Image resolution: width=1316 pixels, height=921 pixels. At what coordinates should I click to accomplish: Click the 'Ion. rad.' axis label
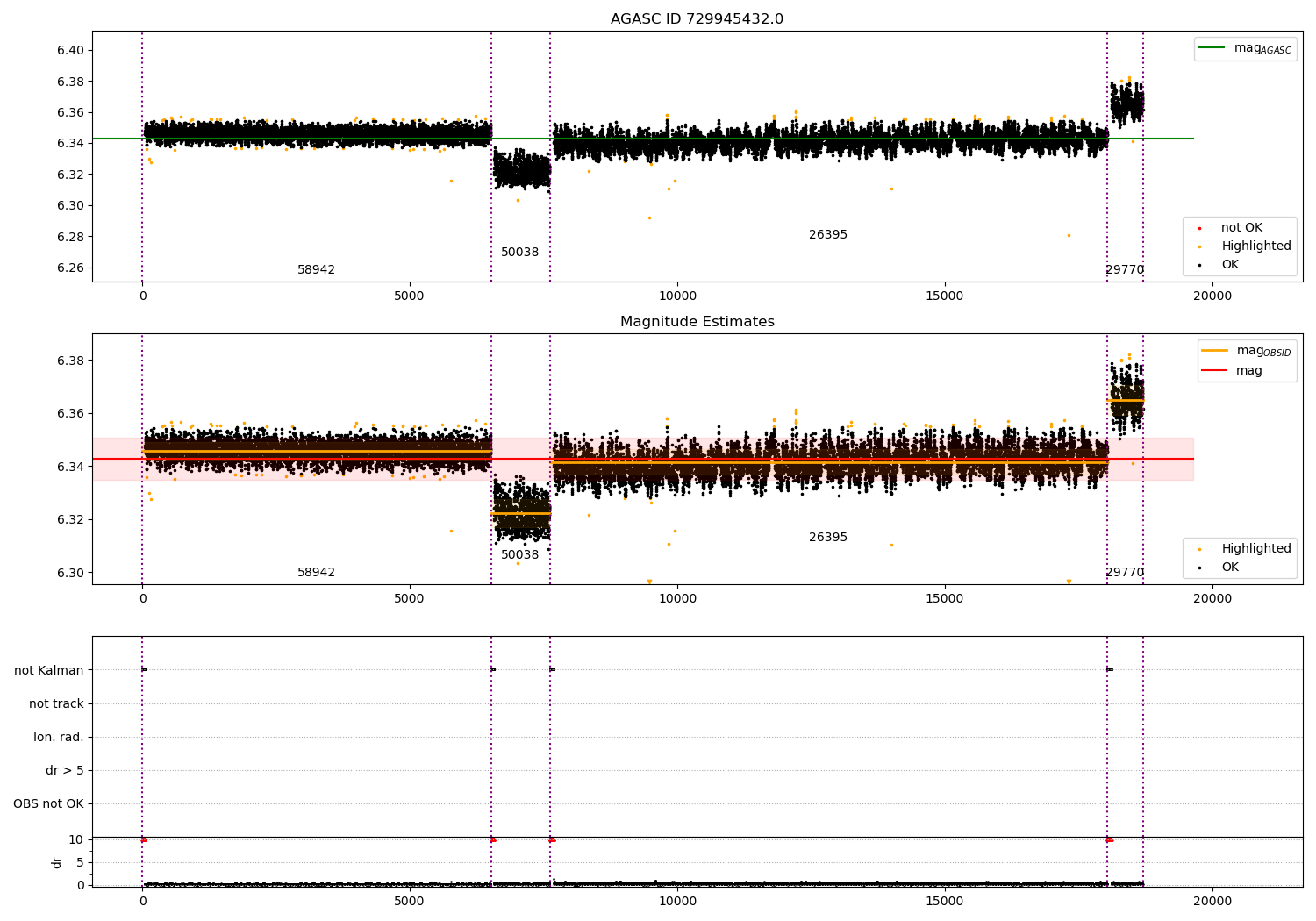(x=59, y=738)
